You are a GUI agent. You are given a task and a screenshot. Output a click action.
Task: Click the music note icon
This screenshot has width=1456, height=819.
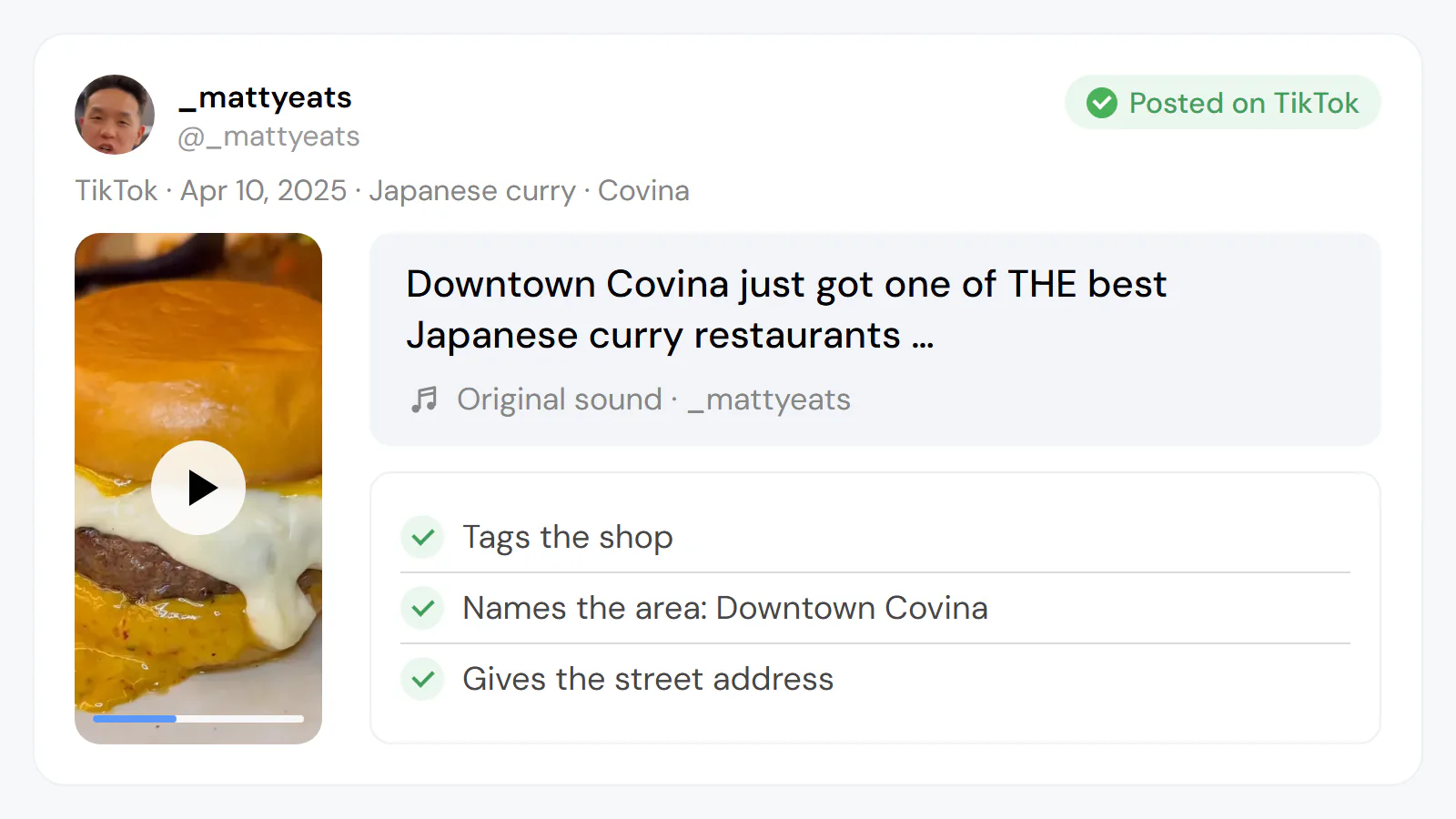424,399
